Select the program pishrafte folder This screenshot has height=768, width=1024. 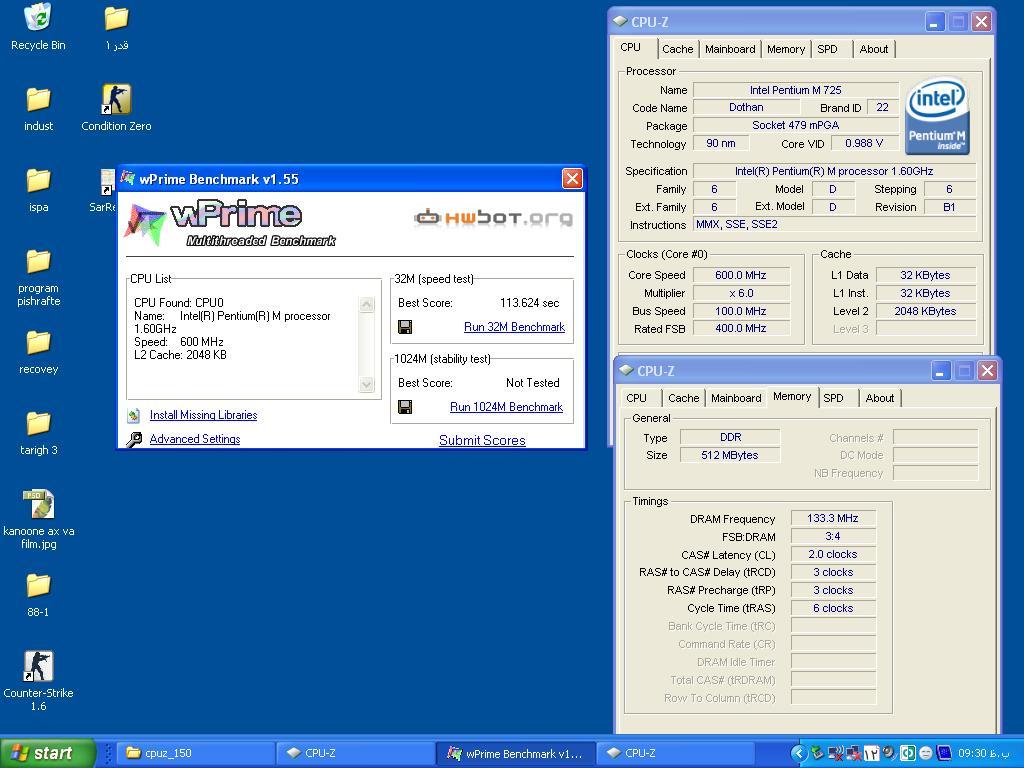point(38,277)
